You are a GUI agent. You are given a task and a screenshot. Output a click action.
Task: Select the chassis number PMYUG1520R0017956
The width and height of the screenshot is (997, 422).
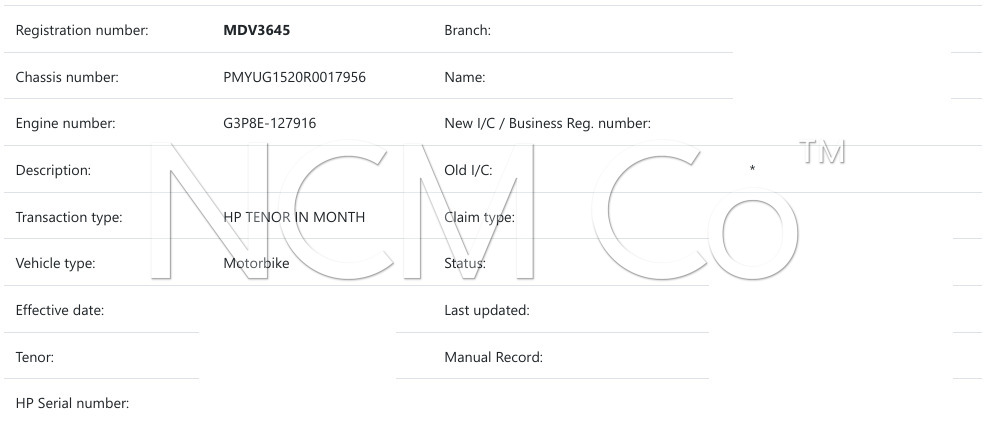pos(294,78)
